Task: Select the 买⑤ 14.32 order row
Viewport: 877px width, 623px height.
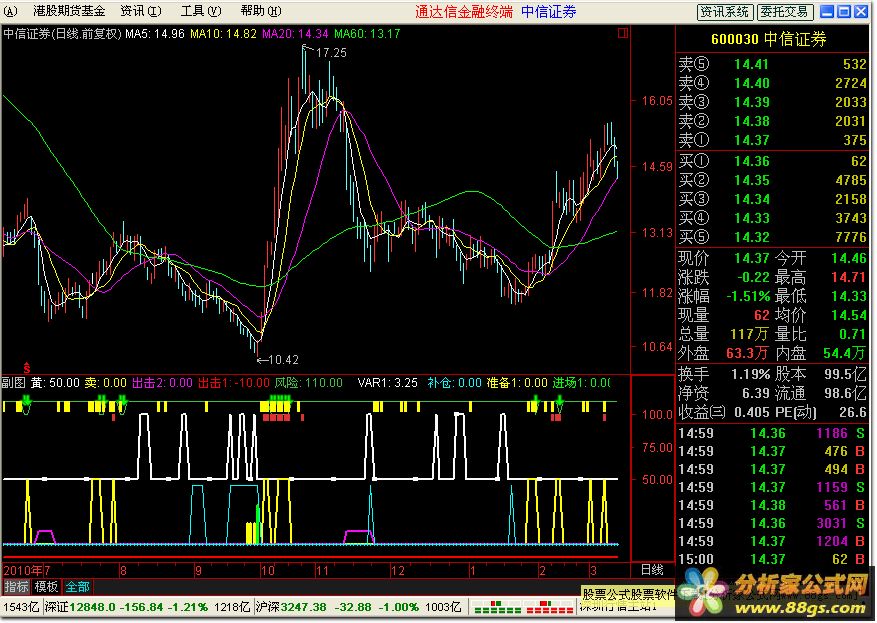Action: click(x=772, y=238)
